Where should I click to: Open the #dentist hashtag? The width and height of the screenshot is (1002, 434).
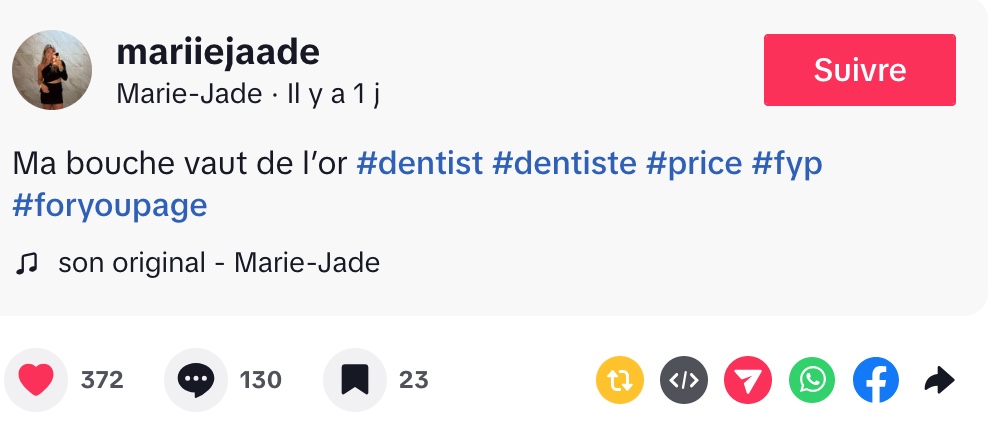pyautogui.click(x=420, y=163)
